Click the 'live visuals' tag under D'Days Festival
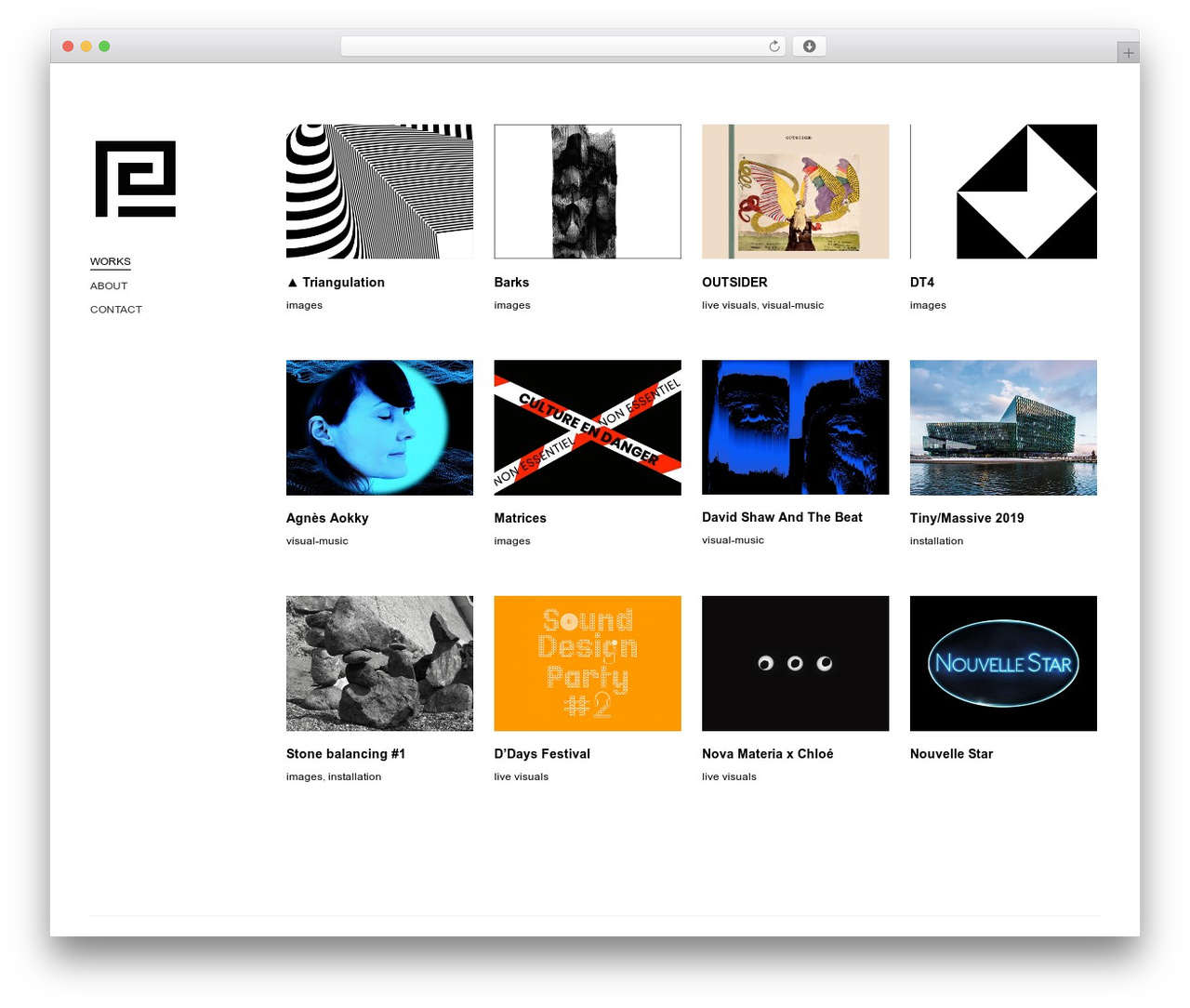 click(x=522, y=776)
